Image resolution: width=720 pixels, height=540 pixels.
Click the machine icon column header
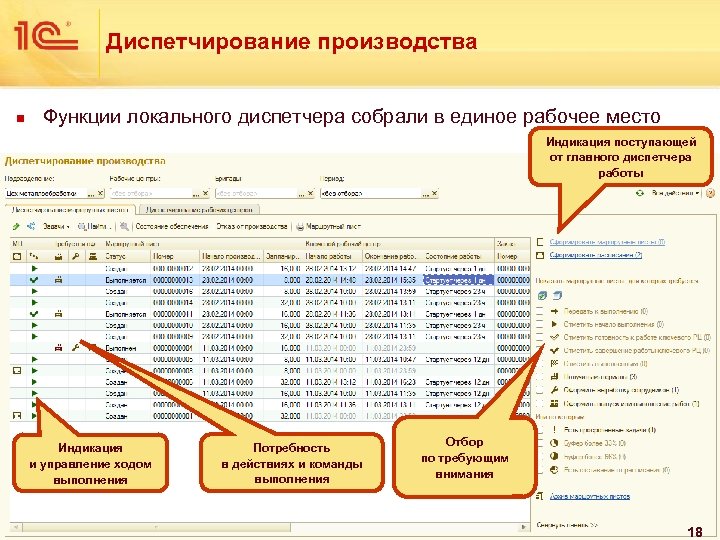58,256
